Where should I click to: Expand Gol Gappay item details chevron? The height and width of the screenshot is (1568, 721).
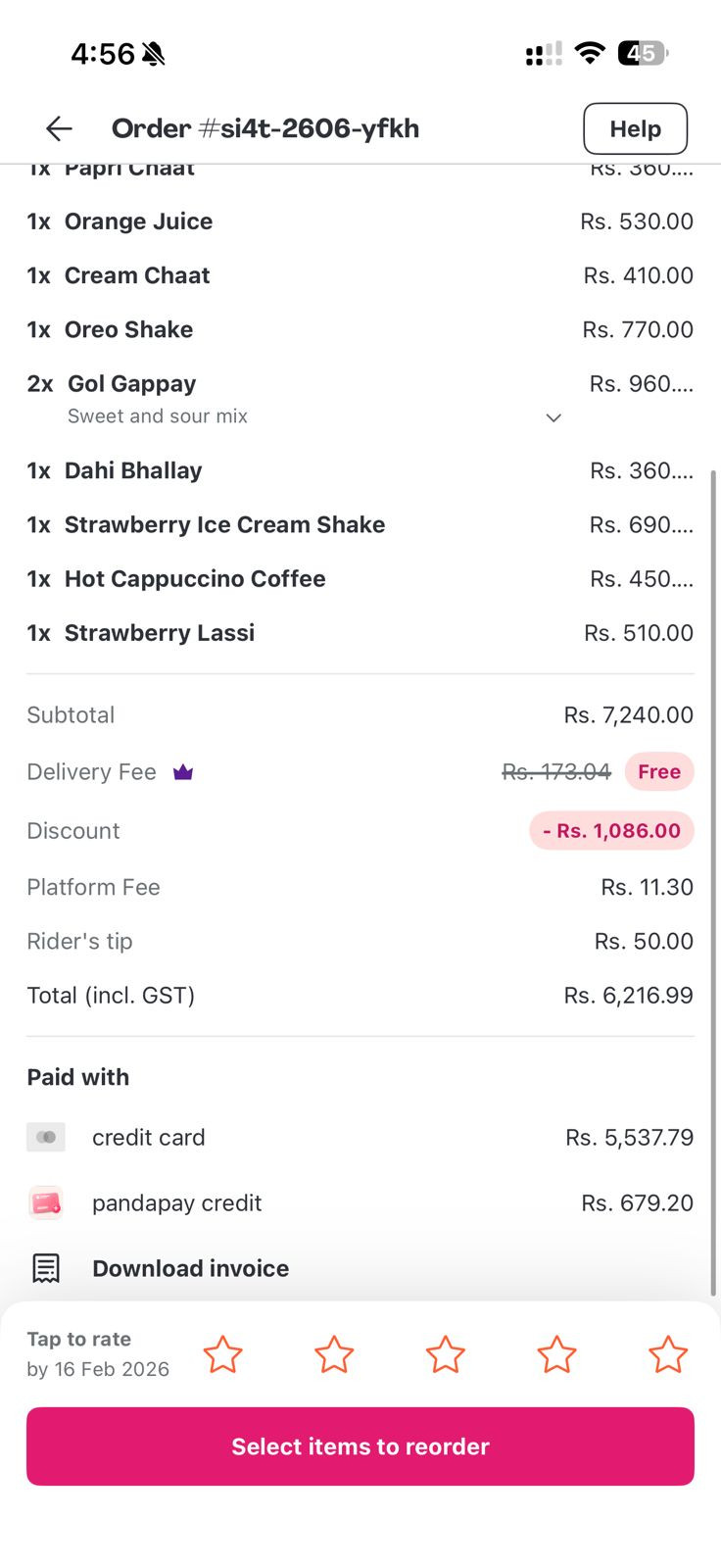pyautogui.click(x=553, y=417)
